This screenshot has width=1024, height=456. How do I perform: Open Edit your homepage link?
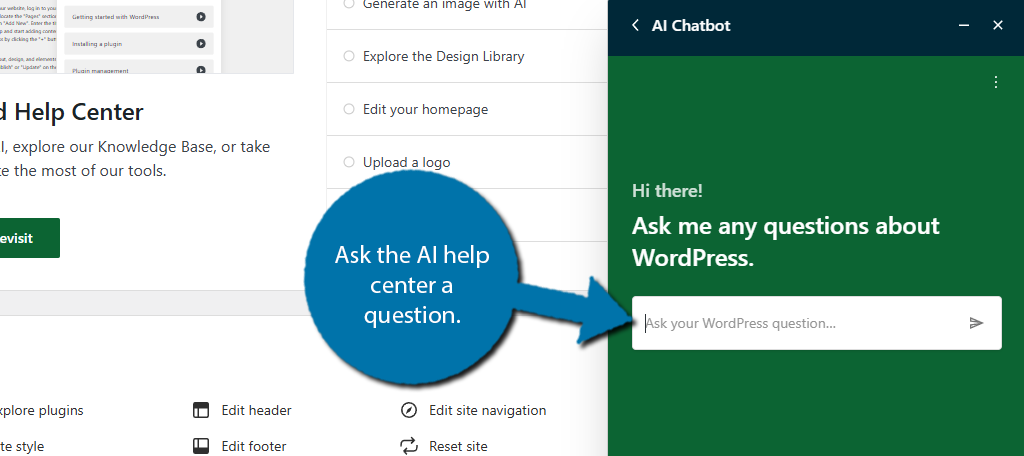click(x=425, y=109)
